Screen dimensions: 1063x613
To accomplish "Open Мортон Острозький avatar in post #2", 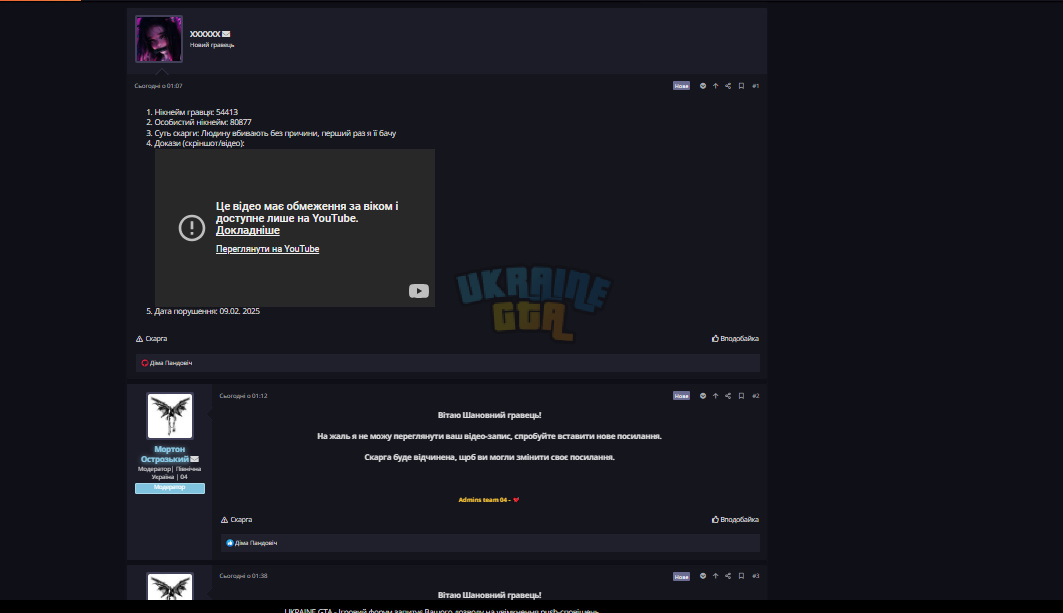I will pyautogui.click(x=169, y=416).
